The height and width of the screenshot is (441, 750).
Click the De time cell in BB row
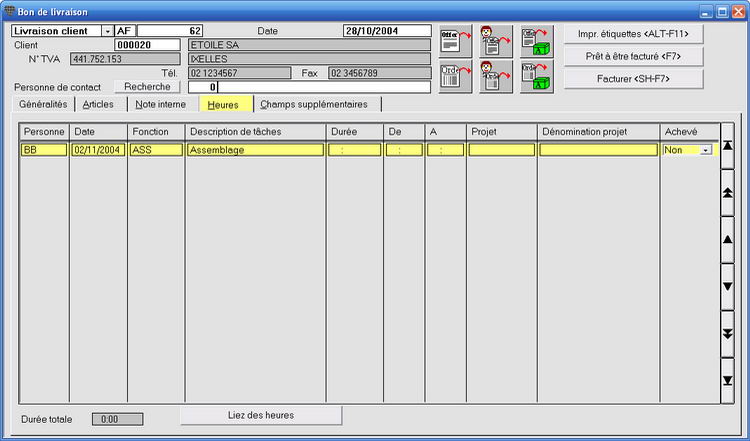[404, 150]
